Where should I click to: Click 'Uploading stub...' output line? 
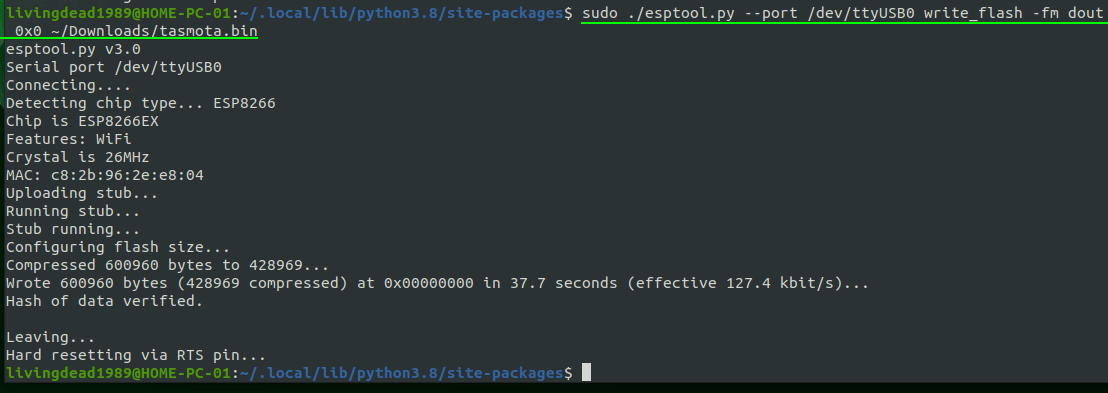point(82,193)
